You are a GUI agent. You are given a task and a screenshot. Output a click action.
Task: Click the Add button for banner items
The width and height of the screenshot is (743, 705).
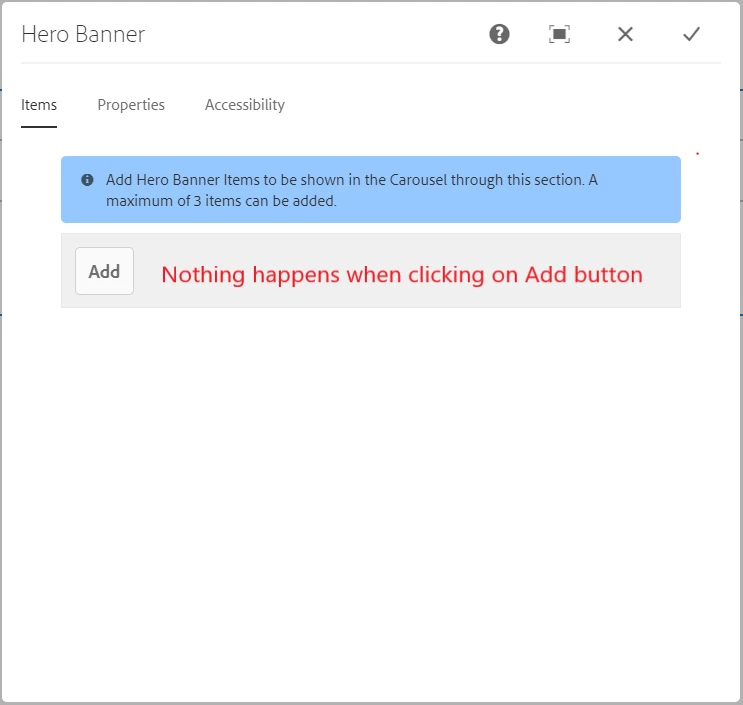(x=104, y=271)
